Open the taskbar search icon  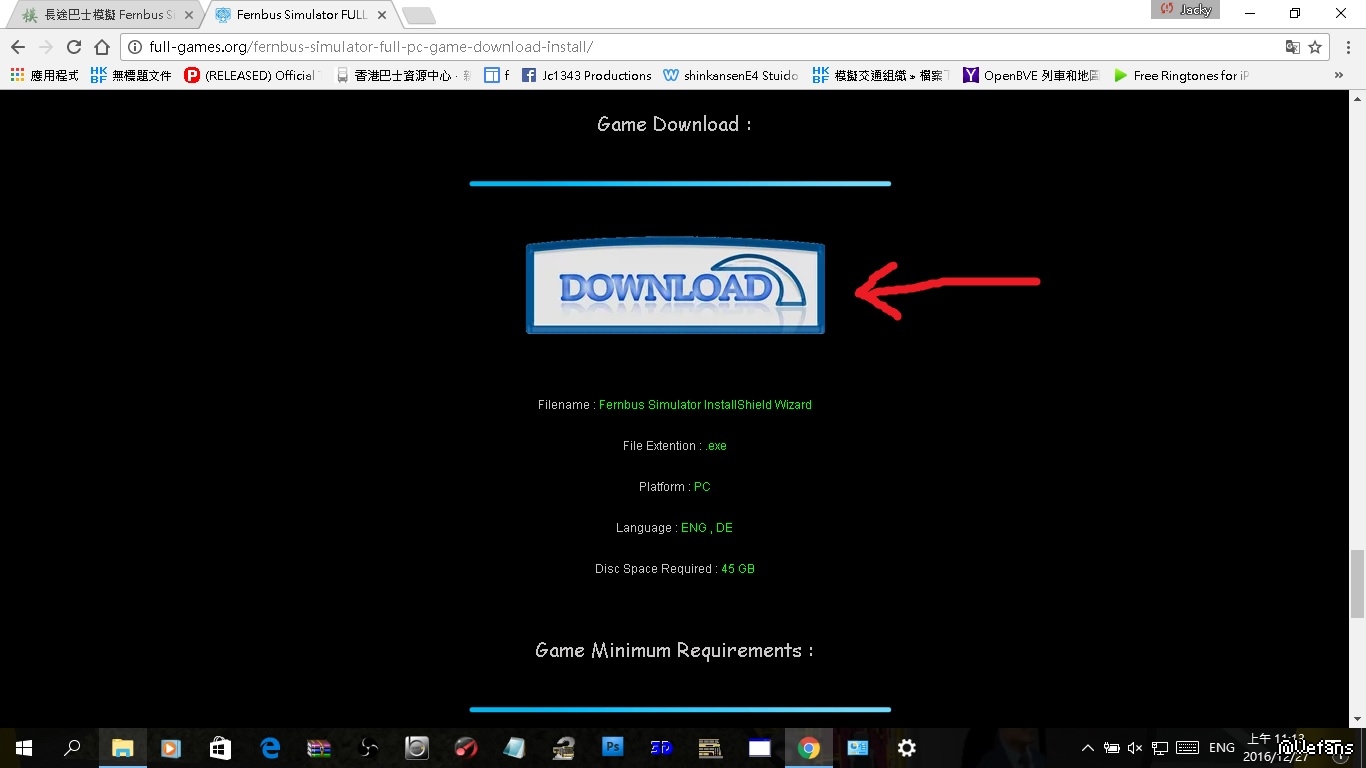tap(72, 747)
